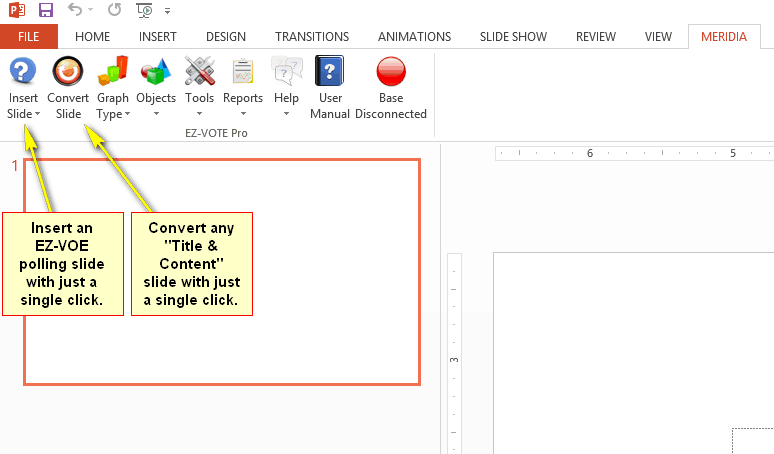Open the User Manual book icon
Screen dimensions: 774x454
(330, 71)
